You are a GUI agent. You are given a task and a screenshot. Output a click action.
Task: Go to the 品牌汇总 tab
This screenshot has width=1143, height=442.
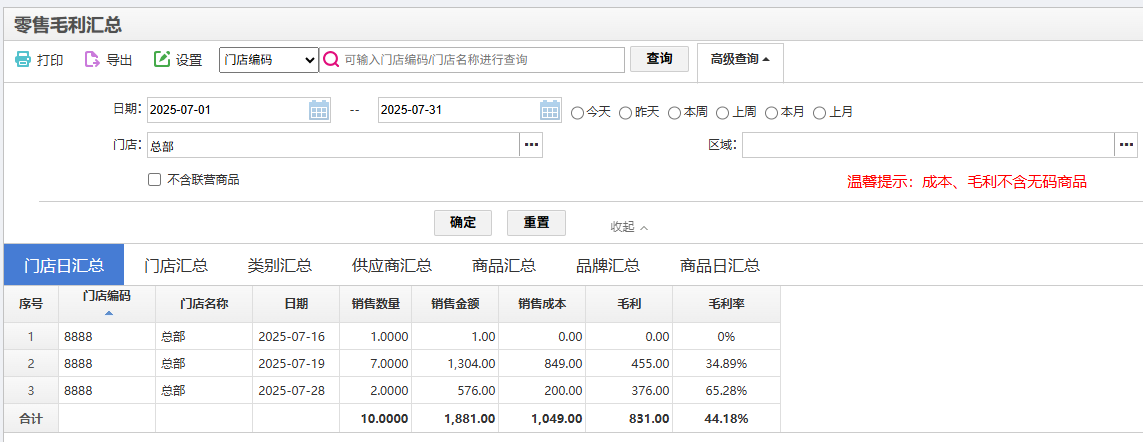tap(608, 265)
